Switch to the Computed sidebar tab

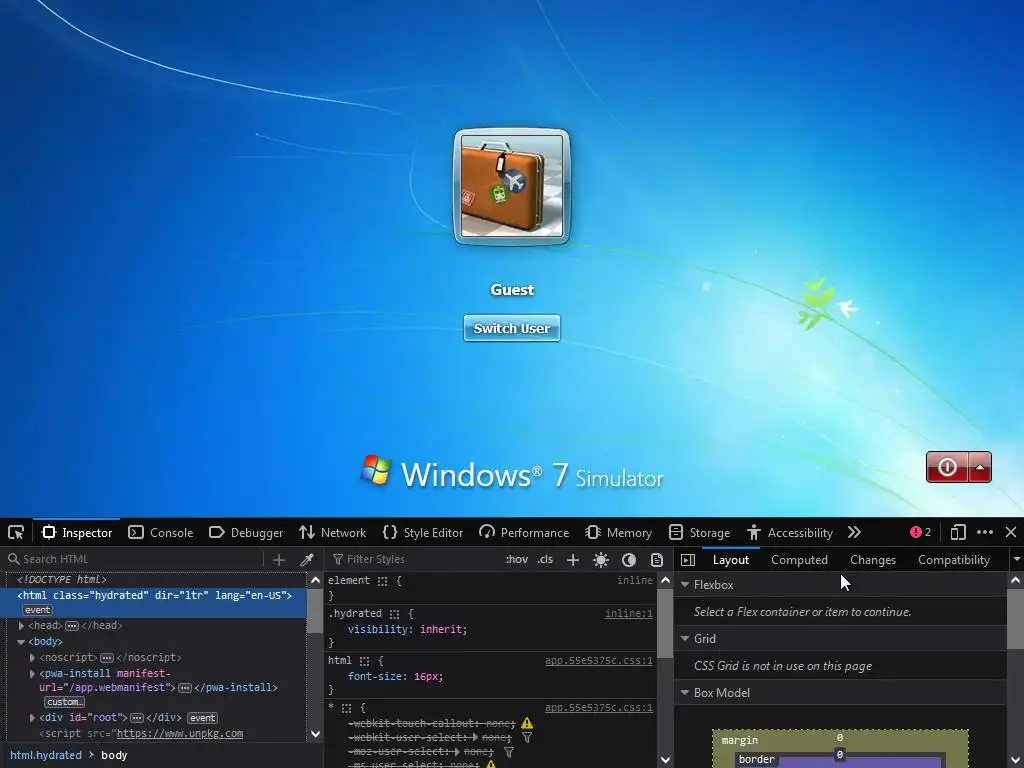pos(799,560)
